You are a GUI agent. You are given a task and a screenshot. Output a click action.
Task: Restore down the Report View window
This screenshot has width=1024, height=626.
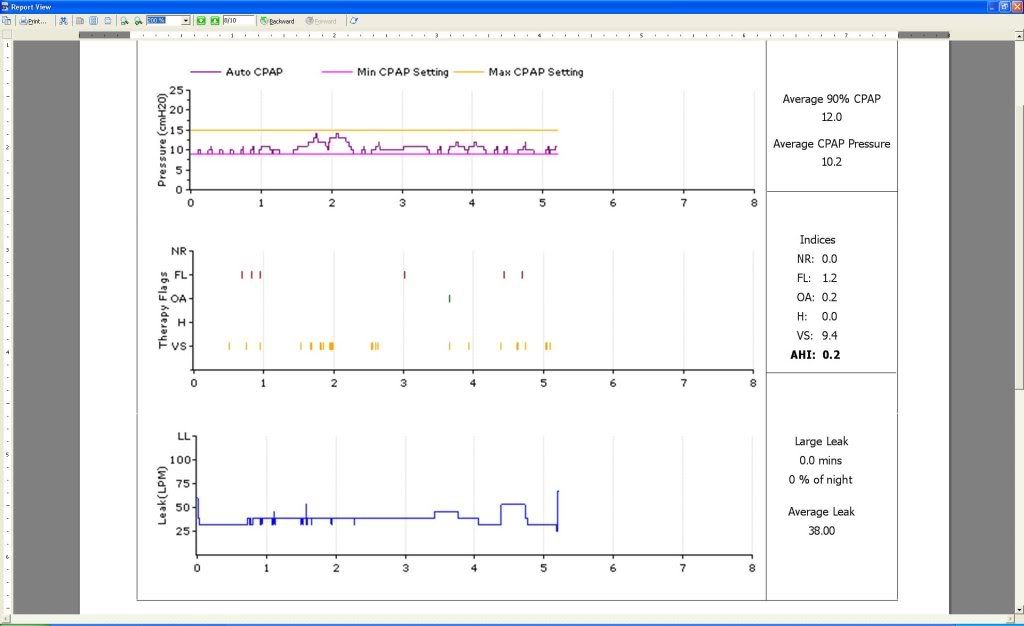(x=1002, y=6)
